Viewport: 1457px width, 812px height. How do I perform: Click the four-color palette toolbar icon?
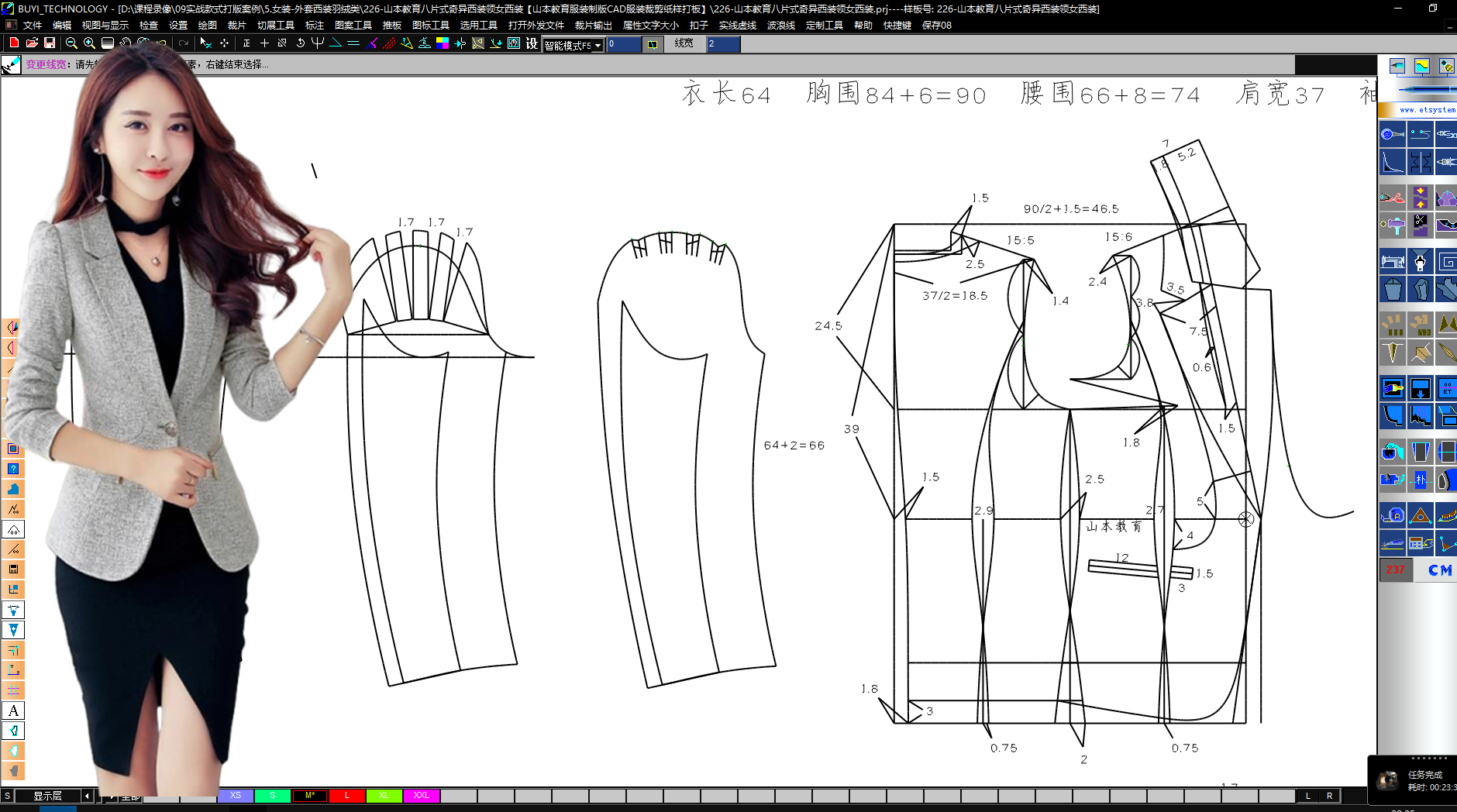(x=443, y=43)
